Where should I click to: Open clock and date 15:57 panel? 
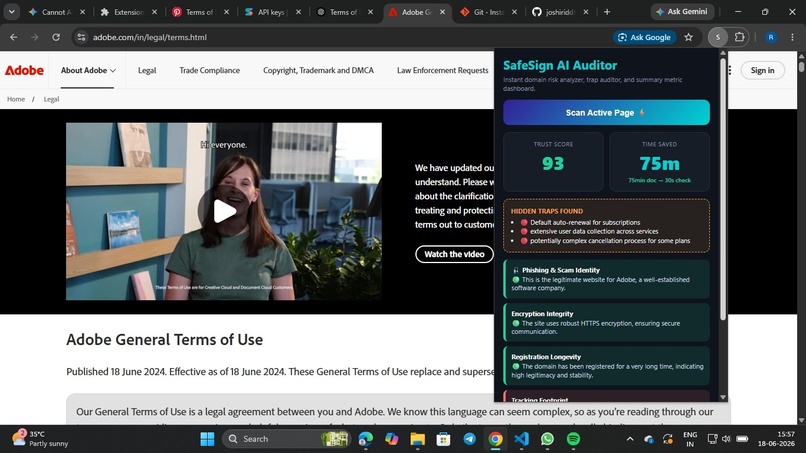[776, 439]
